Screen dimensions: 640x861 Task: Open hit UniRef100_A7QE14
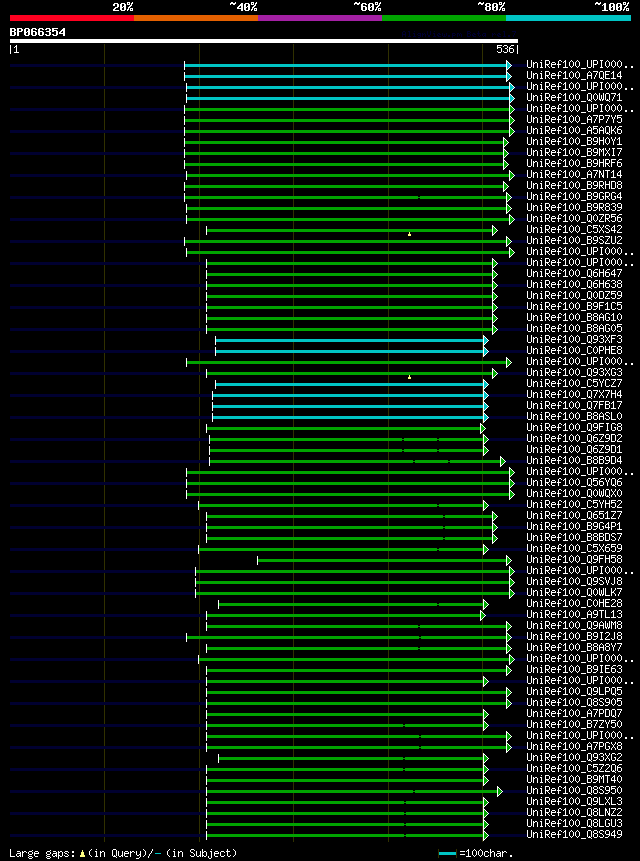(x=574, y=76)
